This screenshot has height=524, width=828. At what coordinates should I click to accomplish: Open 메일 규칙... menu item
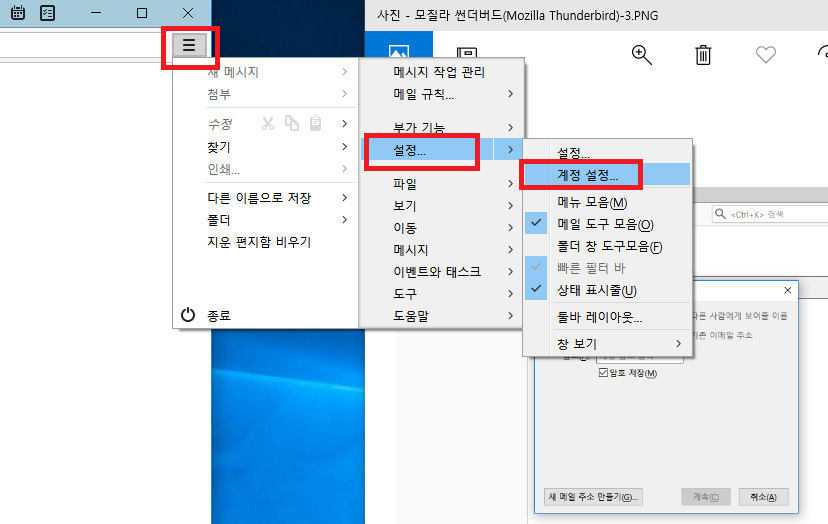tap(424, 94)
